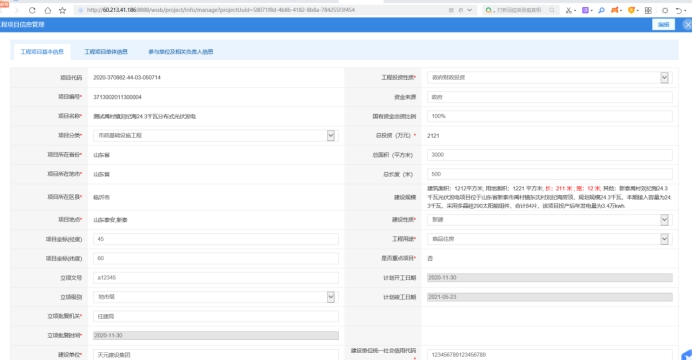The height and width of the screenshot is (360, 693).
Task: Click the 总面积 field showing 3000
Action: click(549, 155)
